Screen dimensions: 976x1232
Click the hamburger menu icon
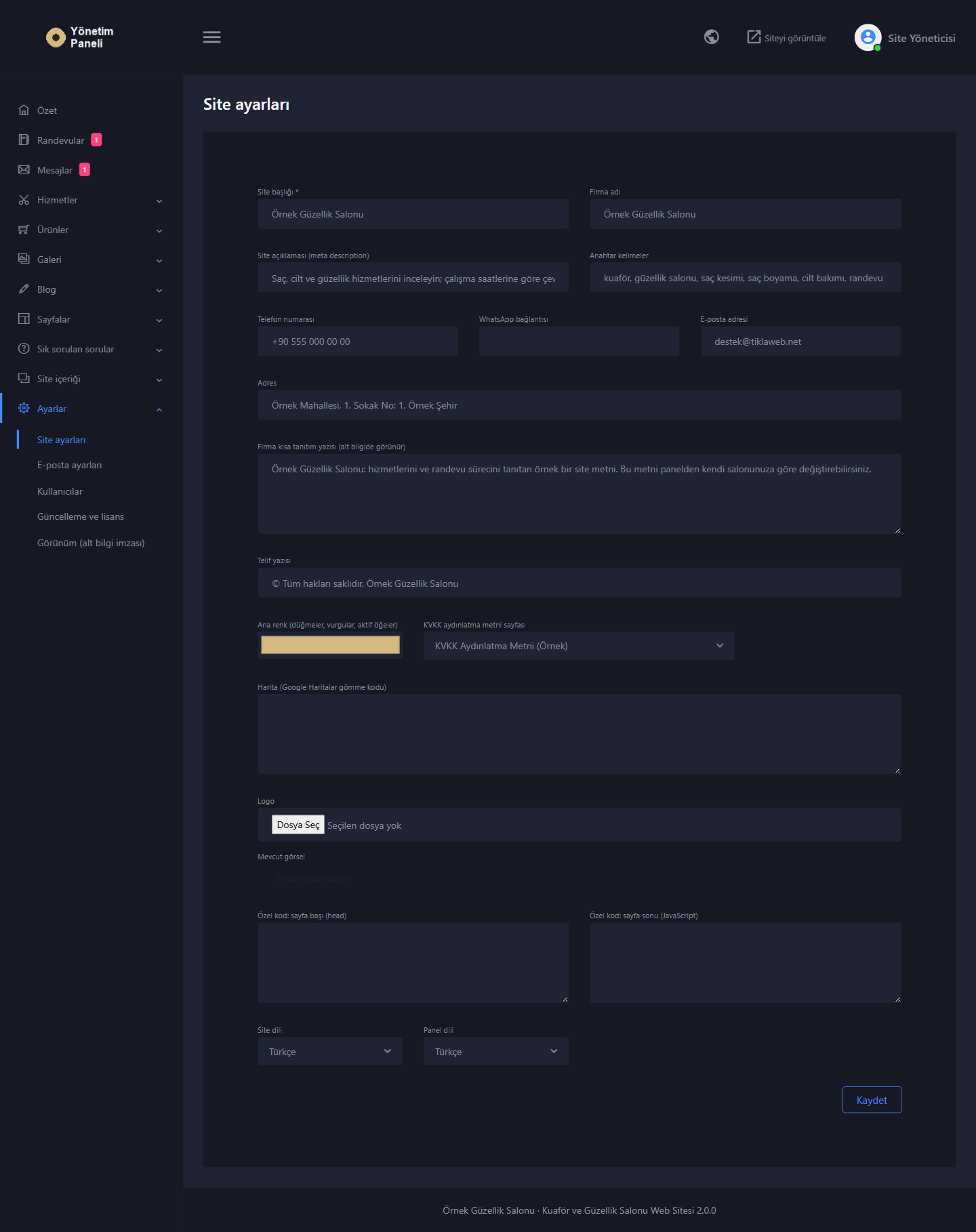click(211, 37)
